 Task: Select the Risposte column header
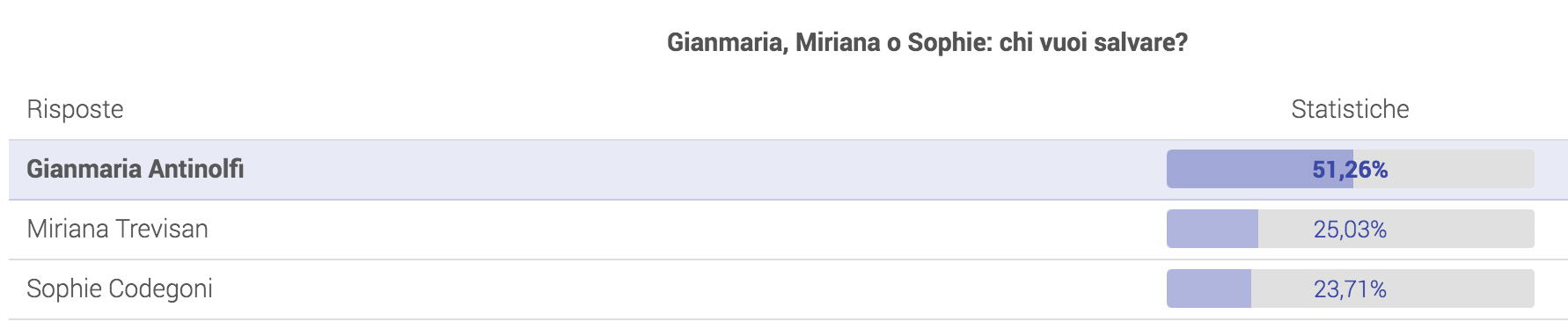coord(75,109)
